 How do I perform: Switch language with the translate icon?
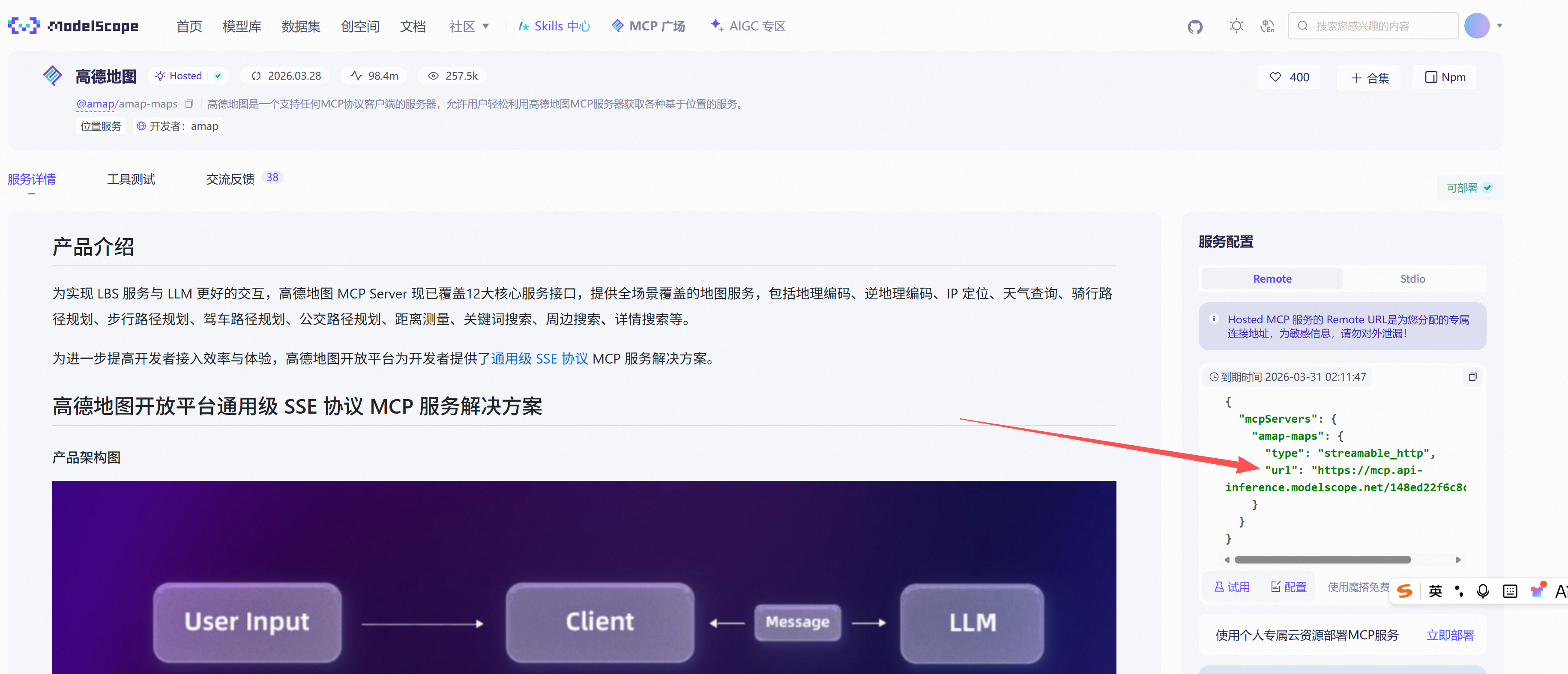[x=1267, y=26]
